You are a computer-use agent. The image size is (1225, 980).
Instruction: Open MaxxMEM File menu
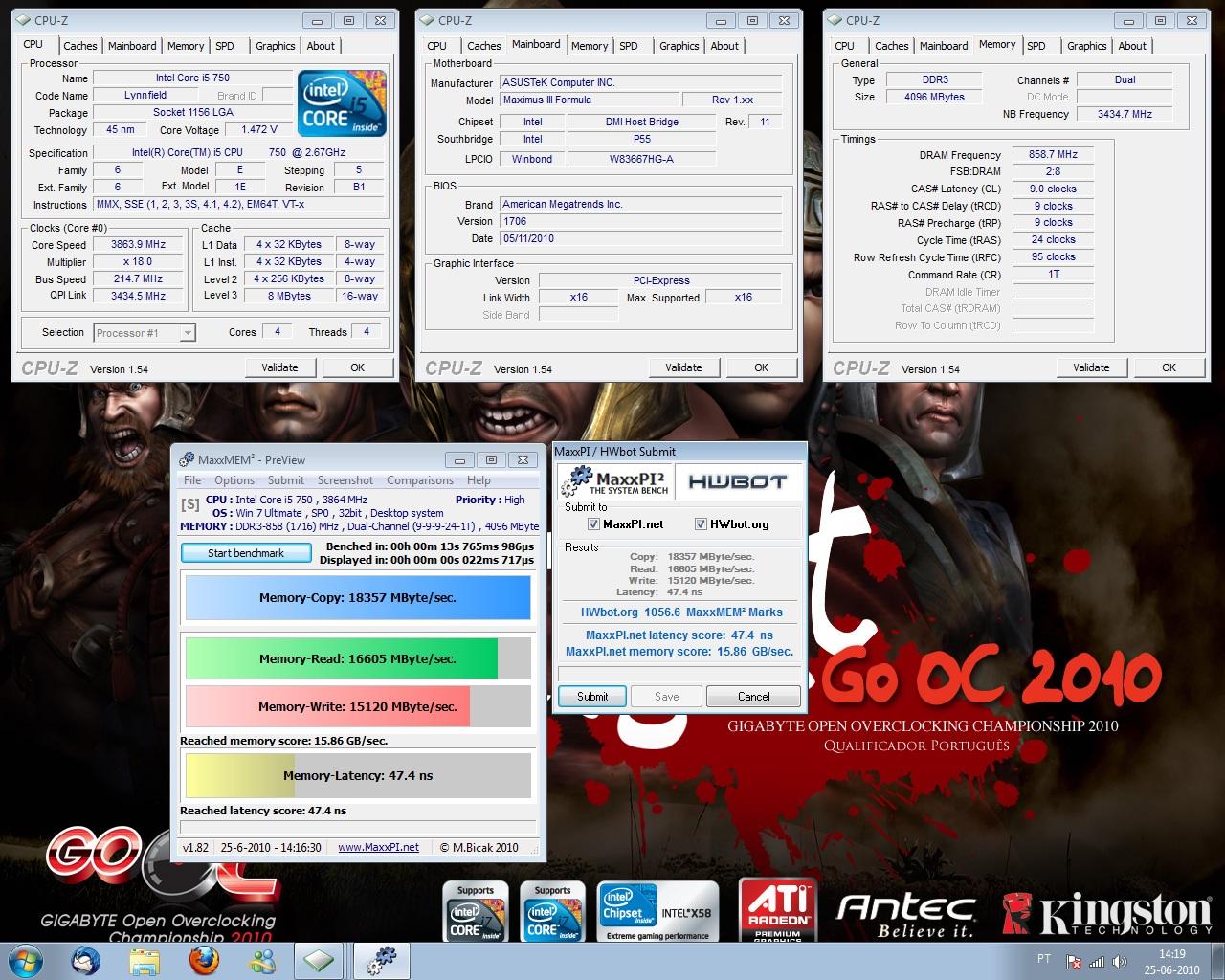point(192,480)
